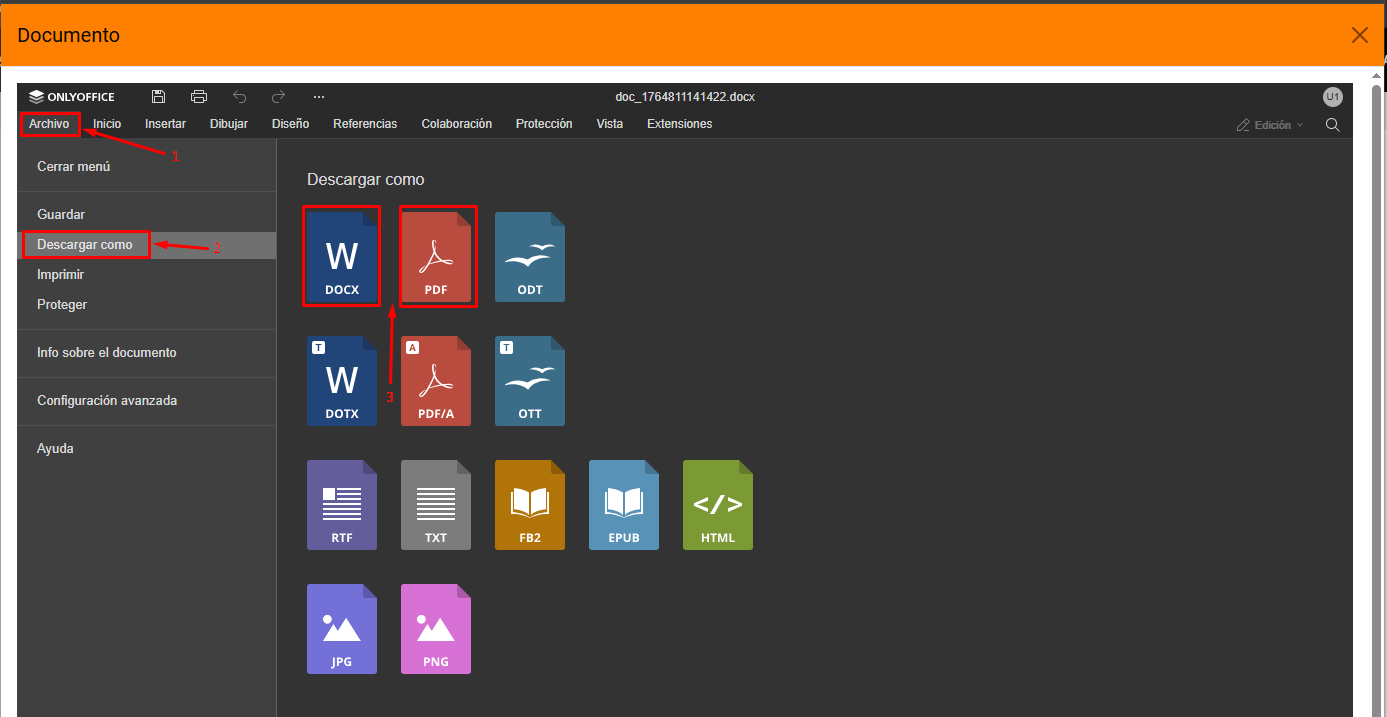Image resolution: width=1387 pixels, height=717 pixels.
Task: Click the print icon in header
Action: click(x=199, y=97)
